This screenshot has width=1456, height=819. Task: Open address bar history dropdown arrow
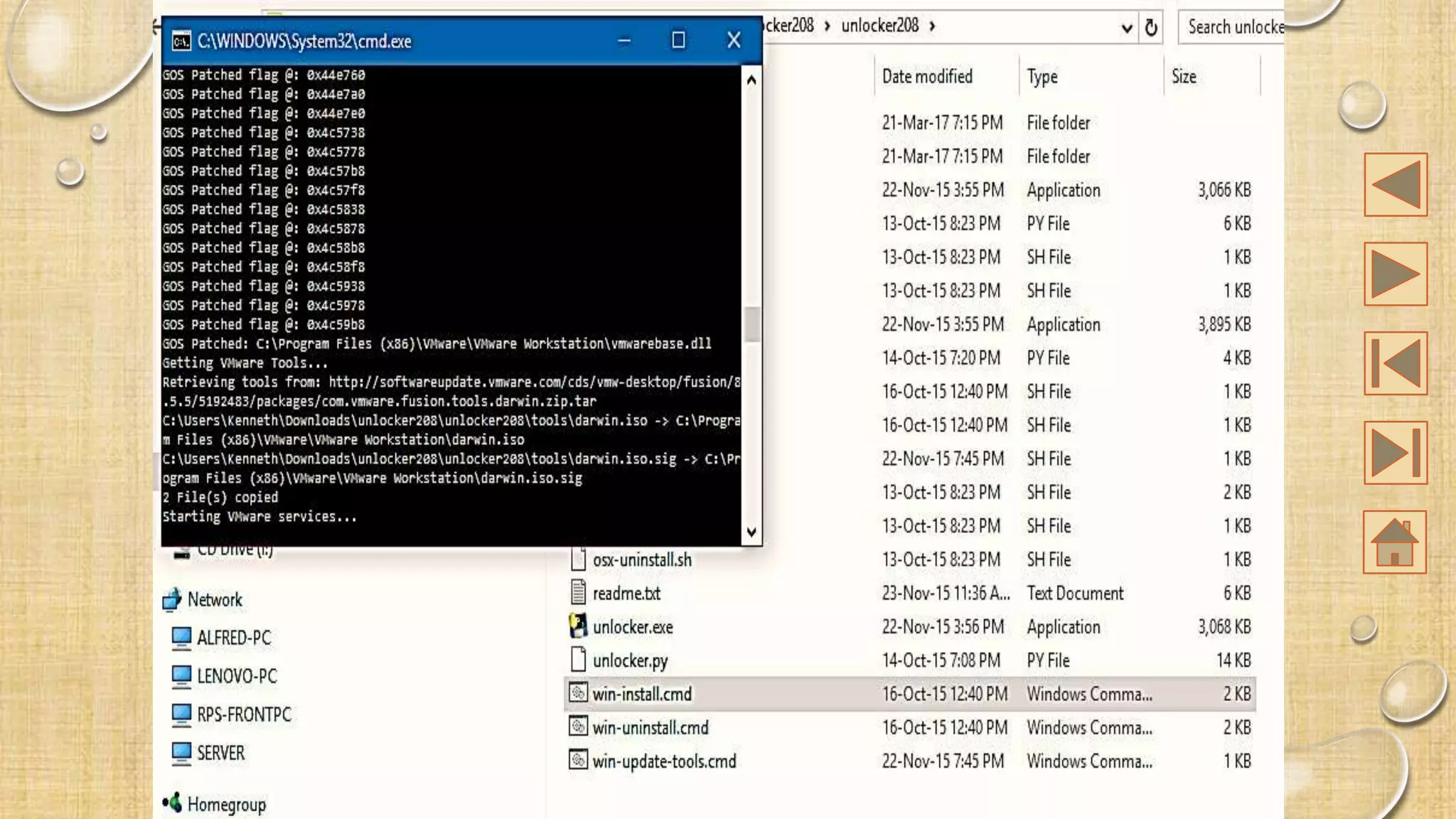pos(1127,28)
